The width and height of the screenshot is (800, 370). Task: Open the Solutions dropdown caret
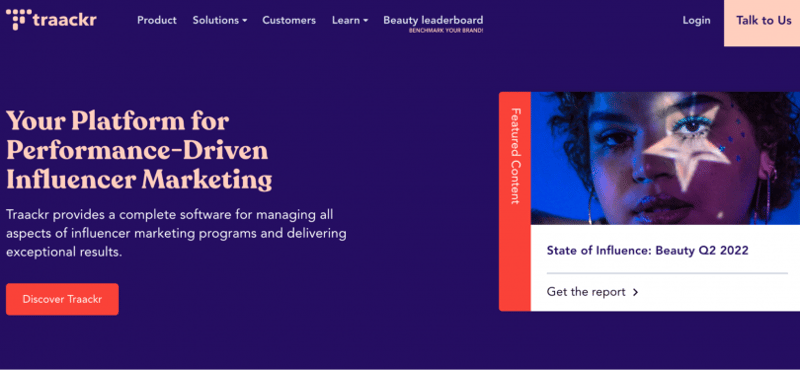click(245, 21)
